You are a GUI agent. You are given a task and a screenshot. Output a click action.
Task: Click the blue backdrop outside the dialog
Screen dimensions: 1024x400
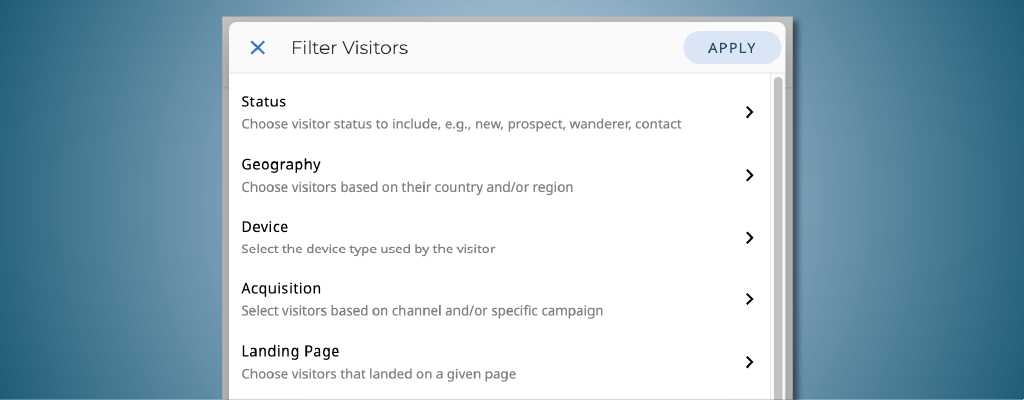click(110, 200)
